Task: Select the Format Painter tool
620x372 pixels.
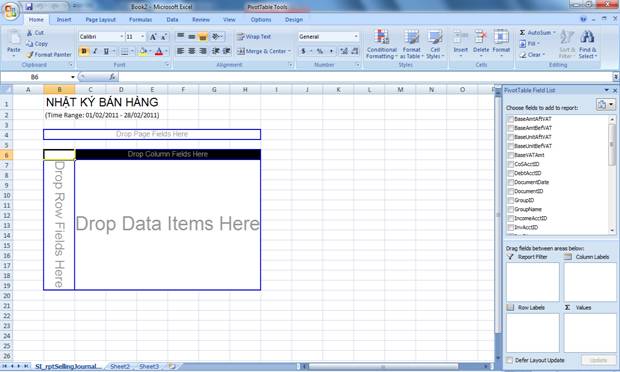Action: pyautogui.click(x=49, y=55)
